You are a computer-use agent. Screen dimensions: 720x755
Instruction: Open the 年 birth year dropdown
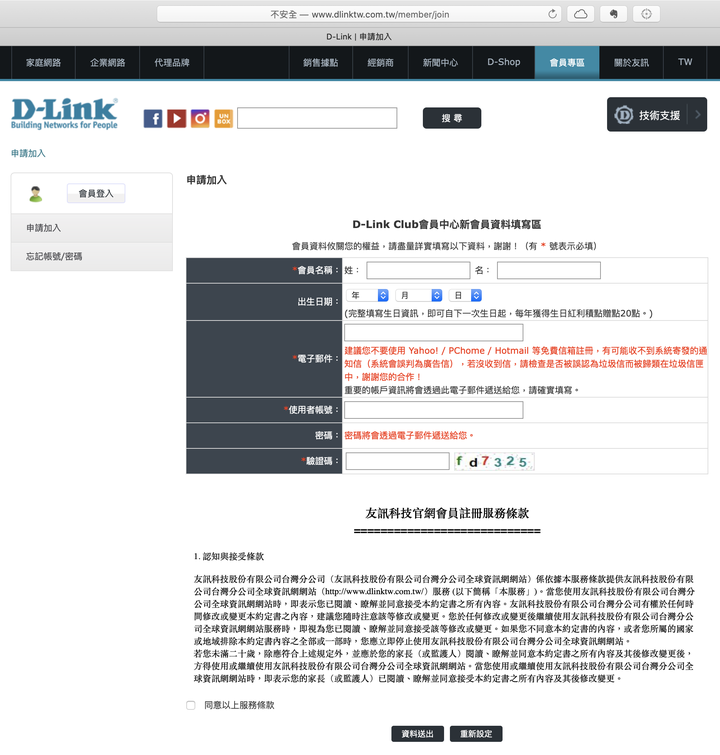coord(367,295)
